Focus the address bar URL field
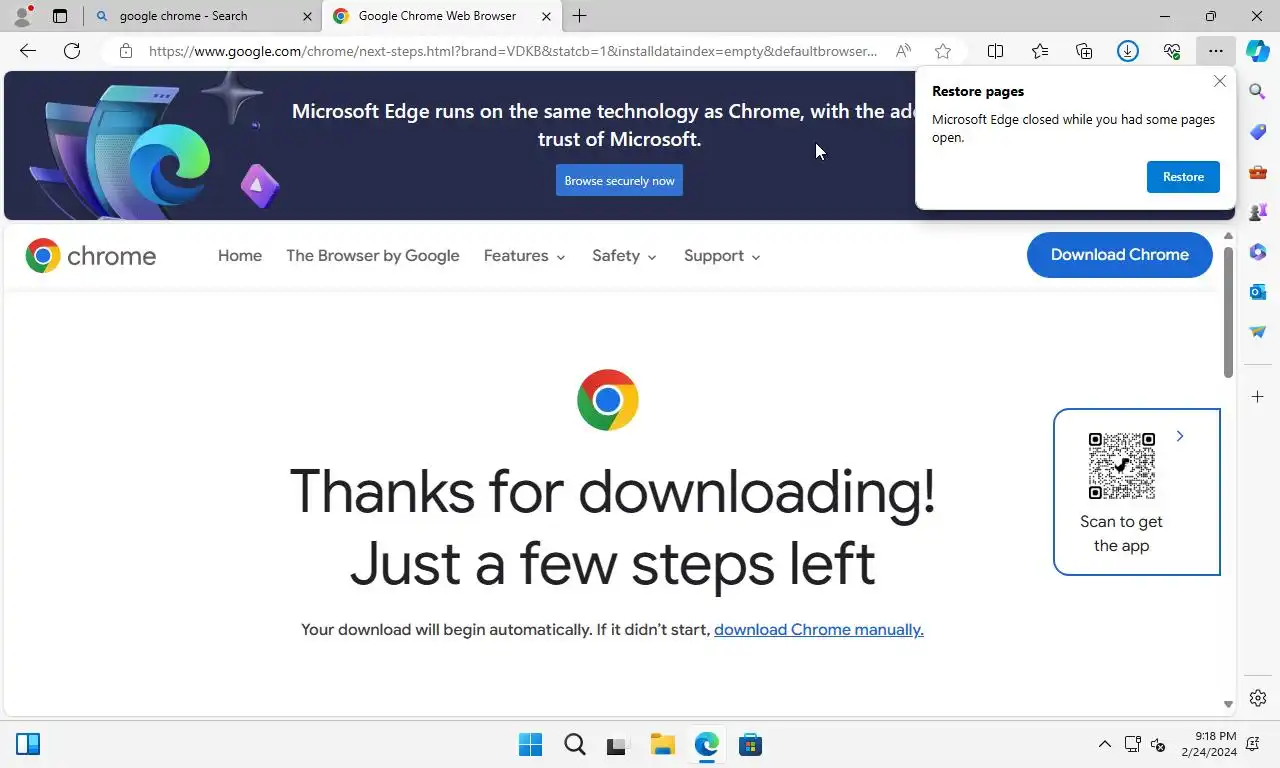 (x=513, y=51)
